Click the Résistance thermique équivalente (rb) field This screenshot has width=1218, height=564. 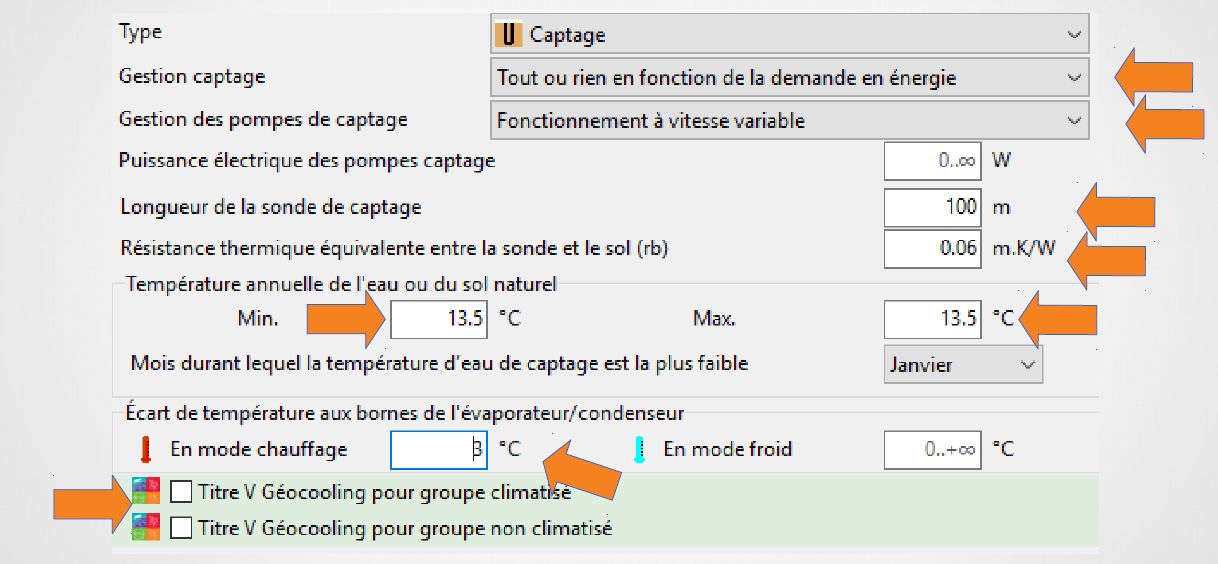[933, 248]
